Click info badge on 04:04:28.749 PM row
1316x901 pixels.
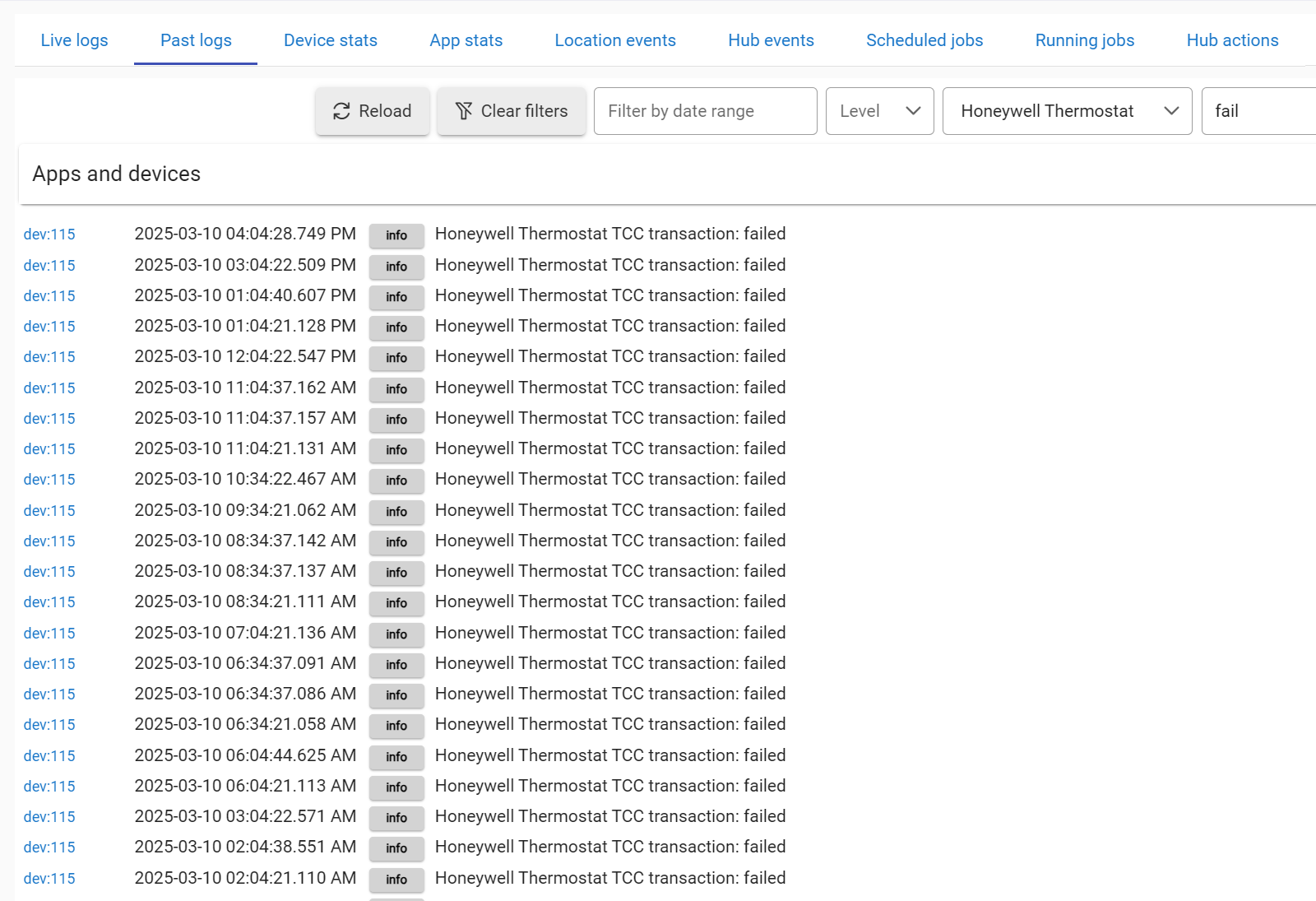396,235
